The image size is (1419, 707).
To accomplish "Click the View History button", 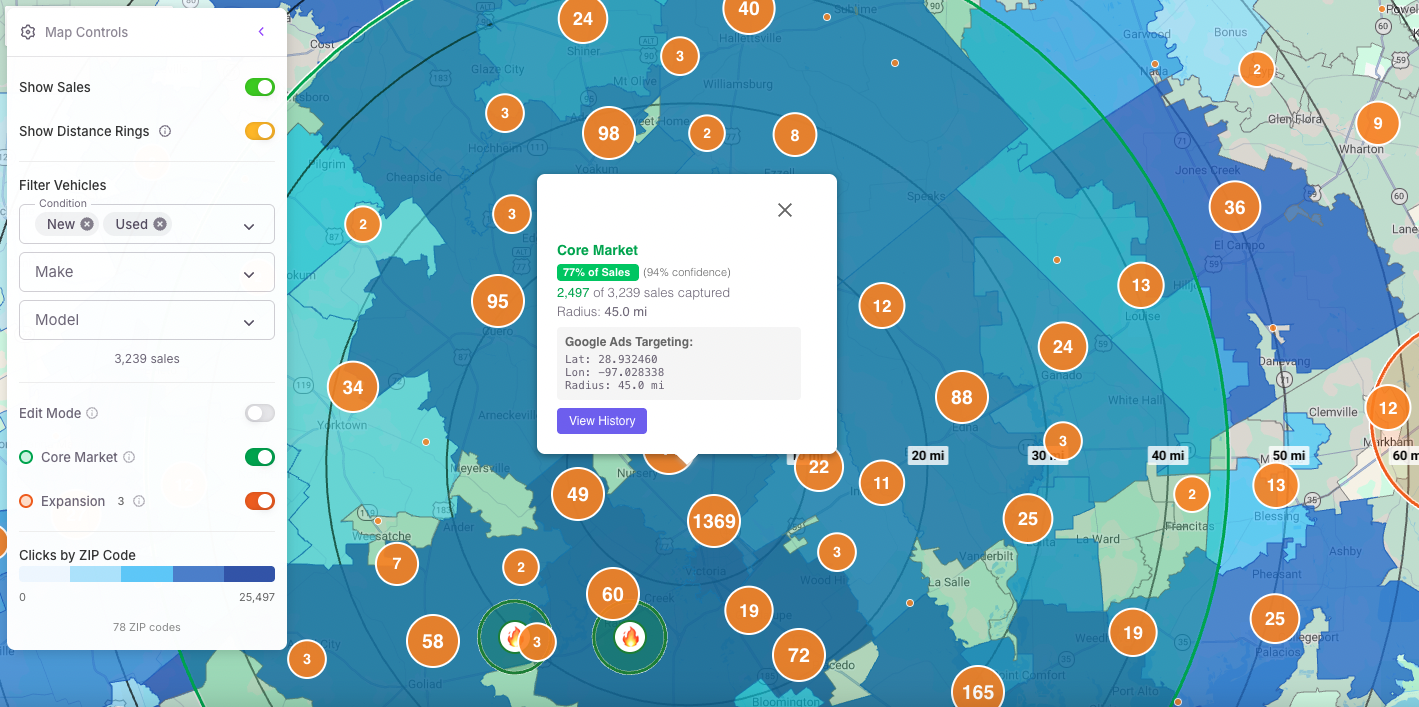I will (x=601, y=420).
